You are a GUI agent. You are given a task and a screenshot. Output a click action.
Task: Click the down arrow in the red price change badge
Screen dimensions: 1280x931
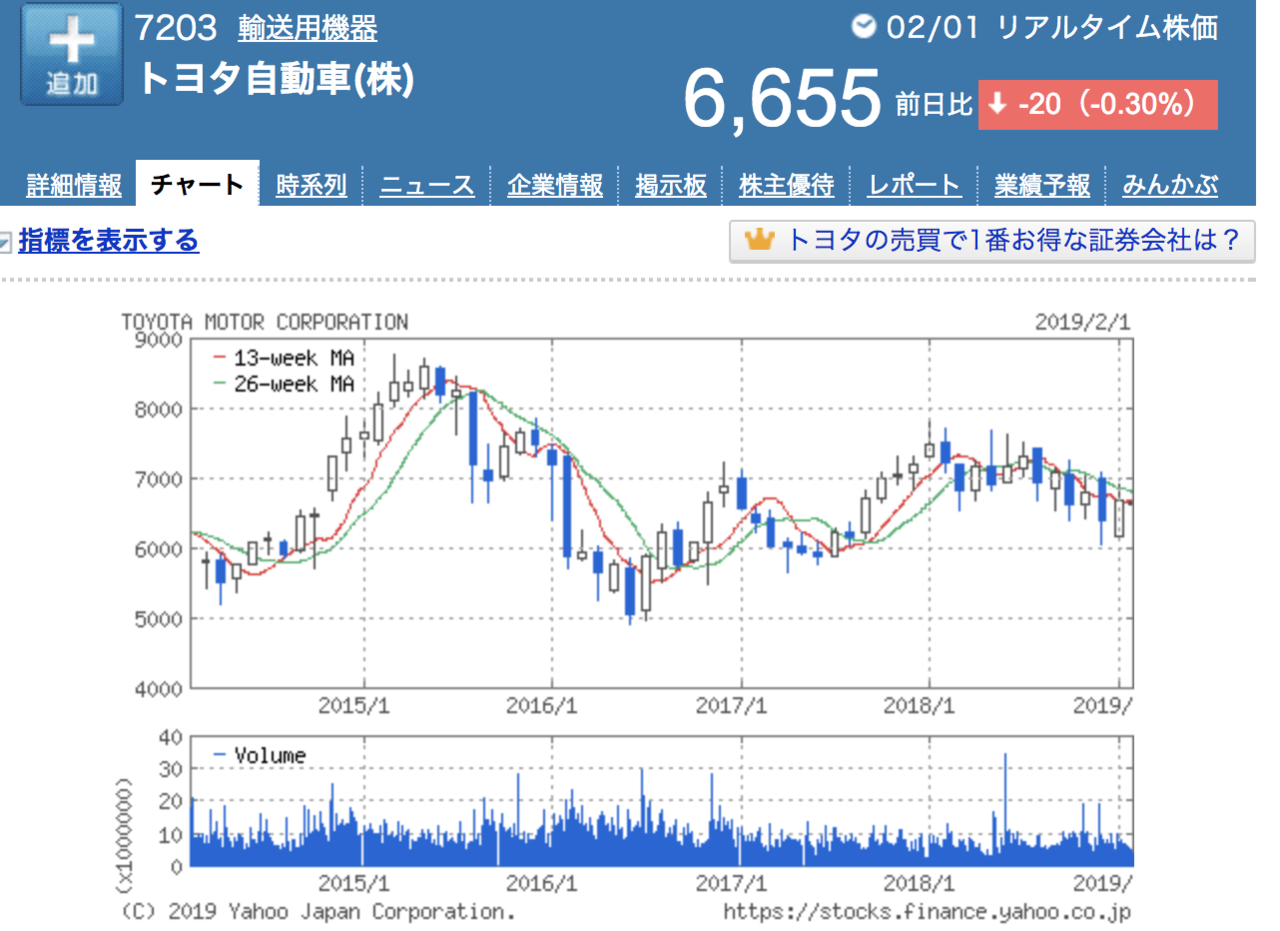(x=998, y=104)
